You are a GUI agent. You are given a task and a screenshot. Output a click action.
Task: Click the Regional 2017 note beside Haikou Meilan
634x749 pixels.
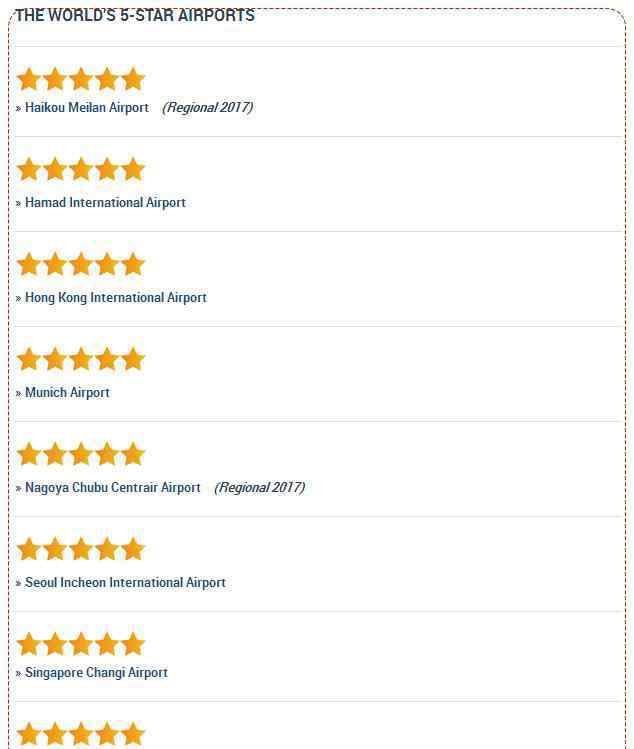pos(207,107)
